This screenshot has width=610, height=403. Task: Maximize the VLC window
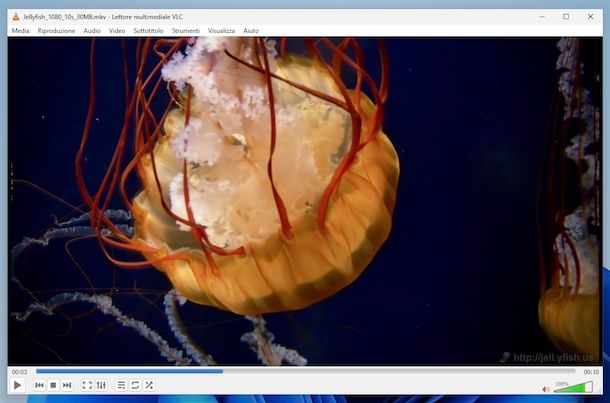tap(566, 17)
